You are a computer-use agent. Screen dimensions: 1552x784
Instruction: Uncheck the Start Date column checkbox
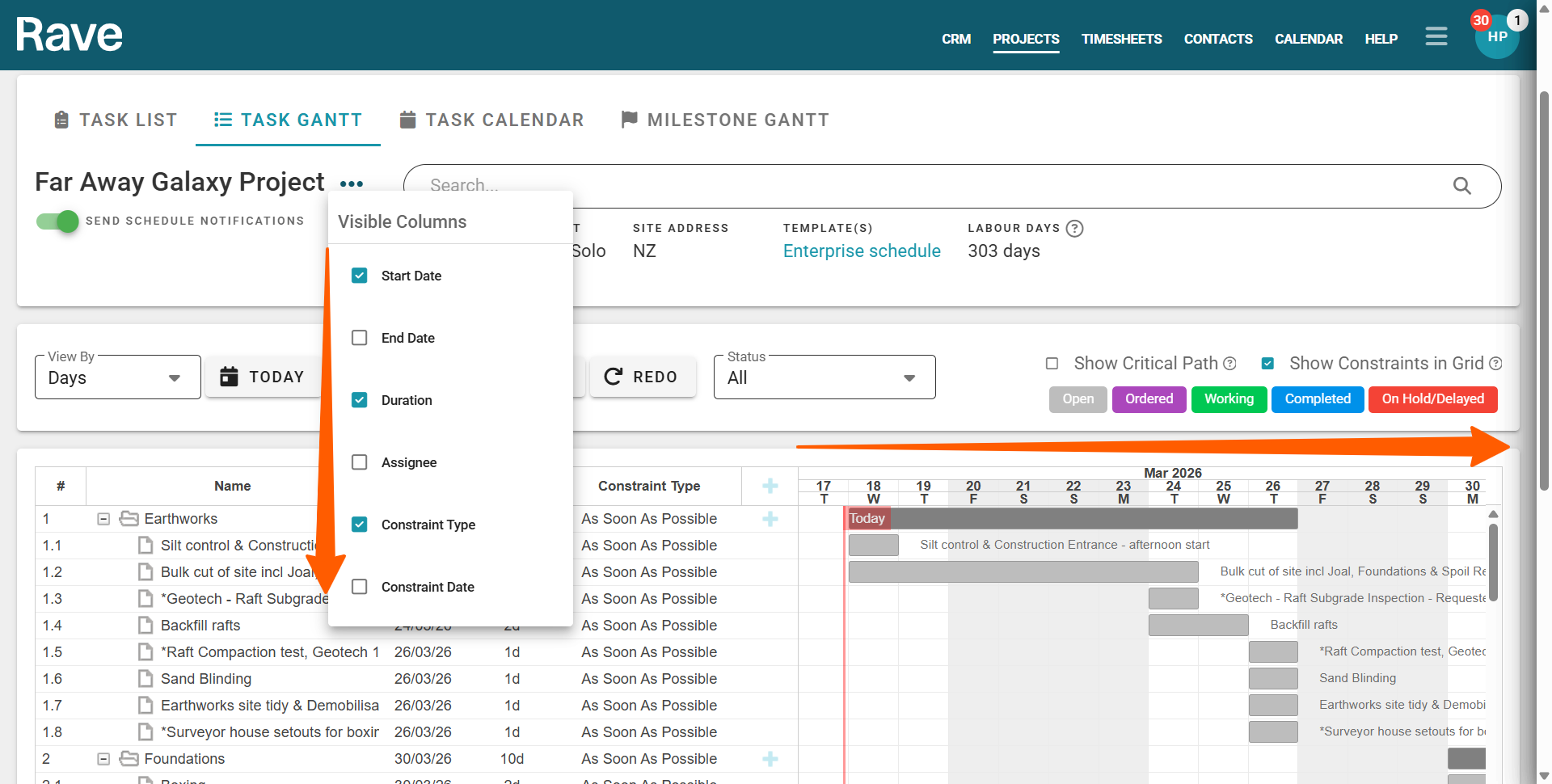360,276
